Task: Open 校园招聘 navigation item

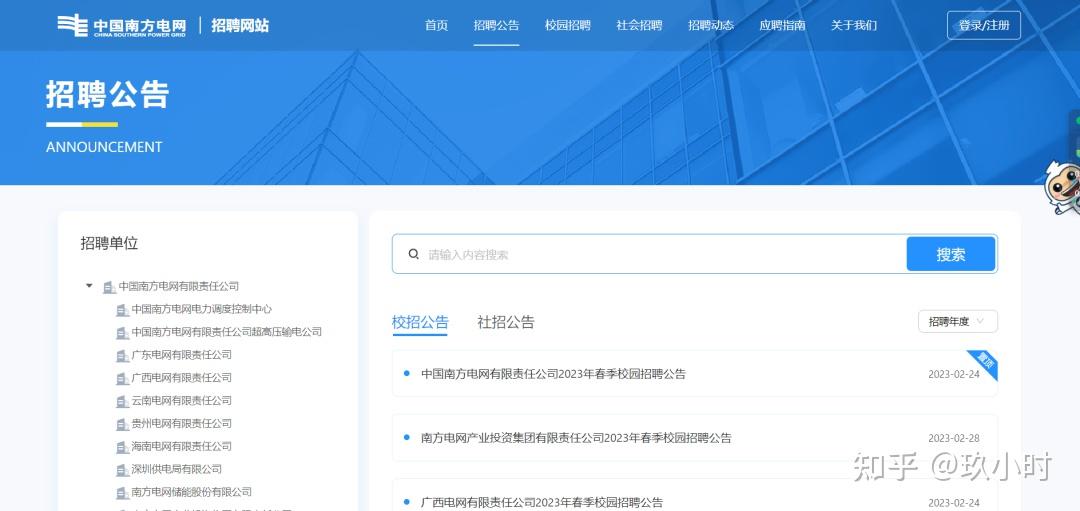Action: (568, 25)
